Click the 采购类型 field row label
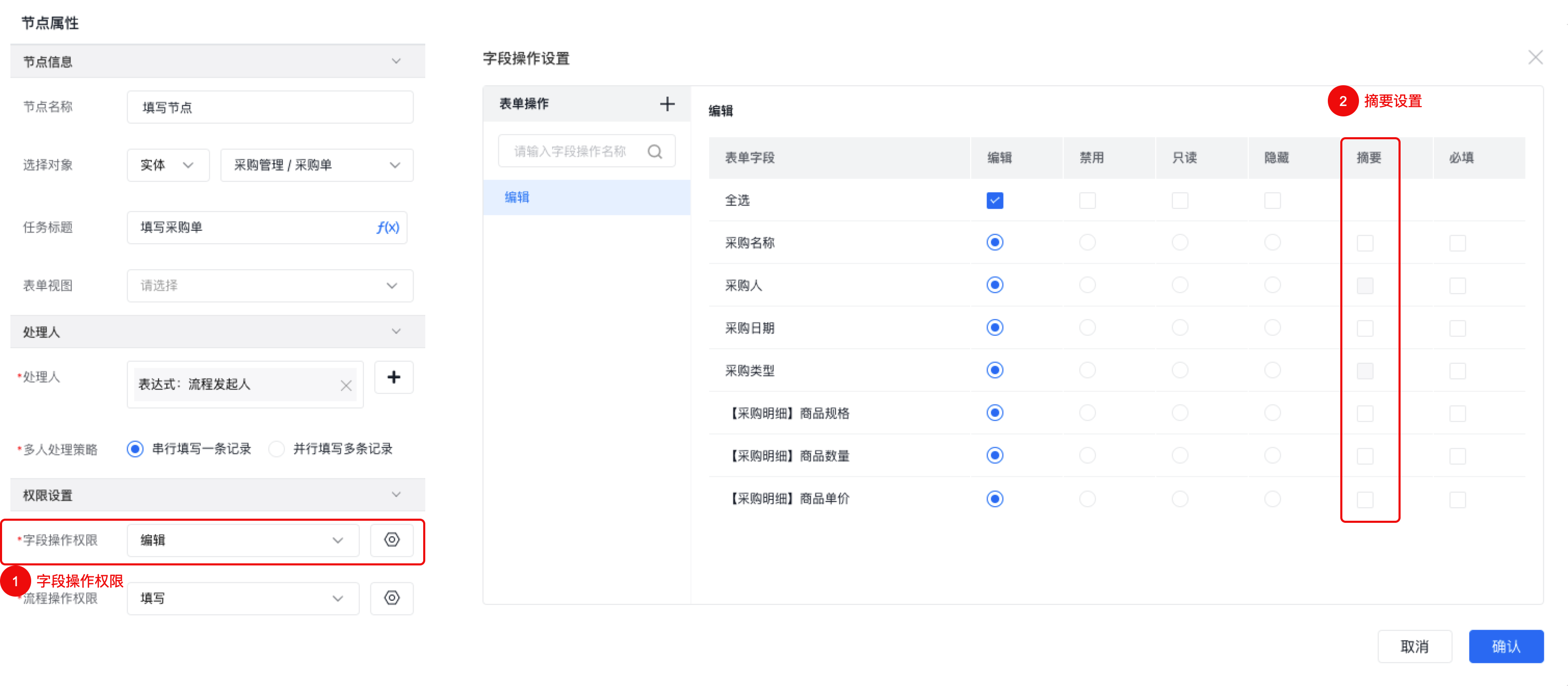 pyautogui.click(x=749, y=371)
